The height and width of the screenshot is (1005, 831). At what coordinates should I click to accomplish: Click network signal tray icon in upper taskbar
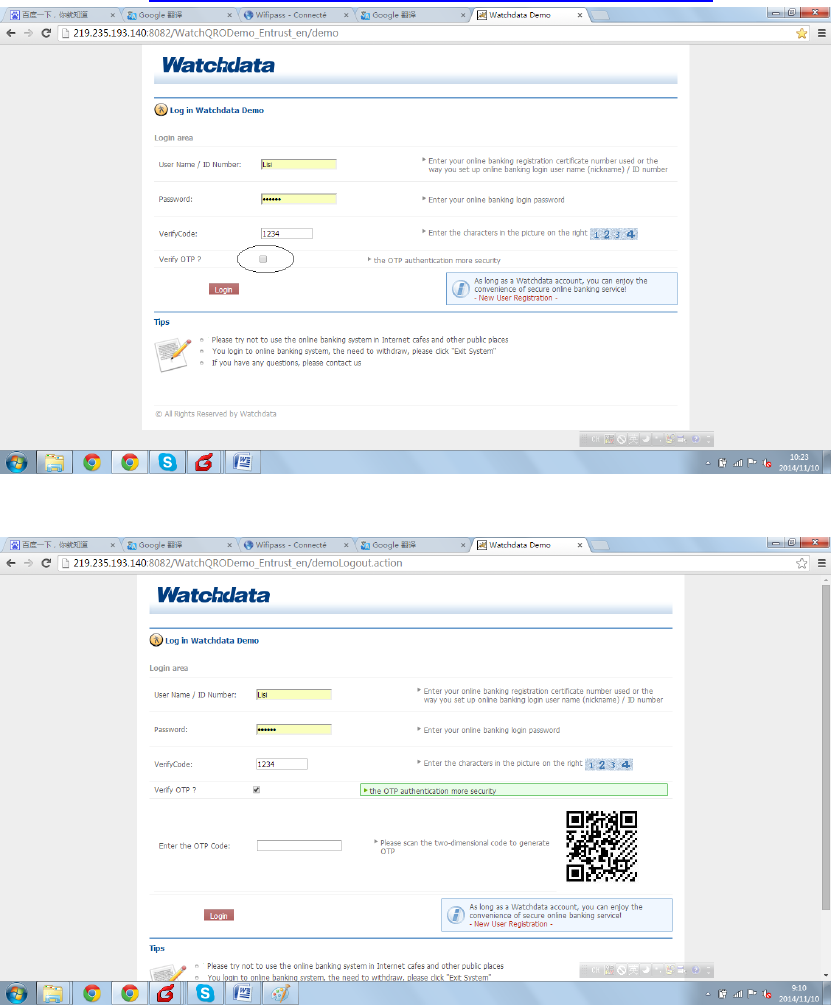coord(737,463)
